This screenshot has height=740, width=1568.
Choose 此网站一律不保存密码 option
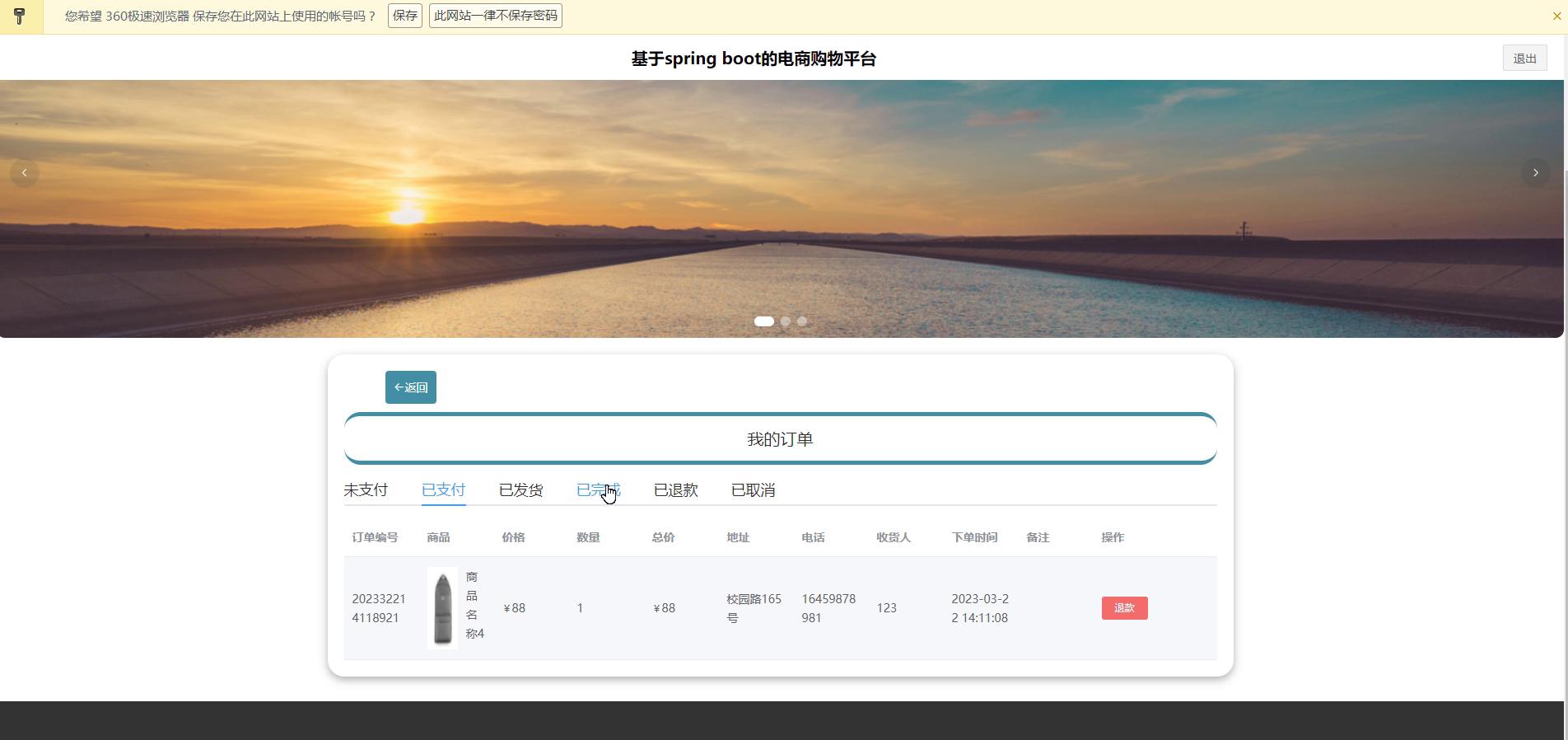496,16
